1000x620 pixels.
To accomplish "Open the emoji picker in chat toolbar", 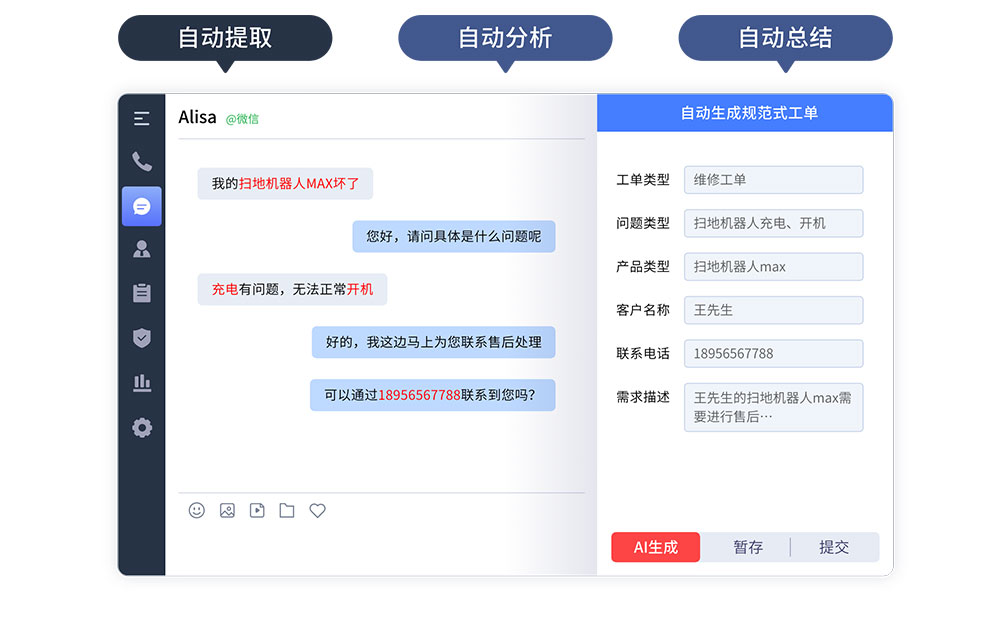I will 196,511.
